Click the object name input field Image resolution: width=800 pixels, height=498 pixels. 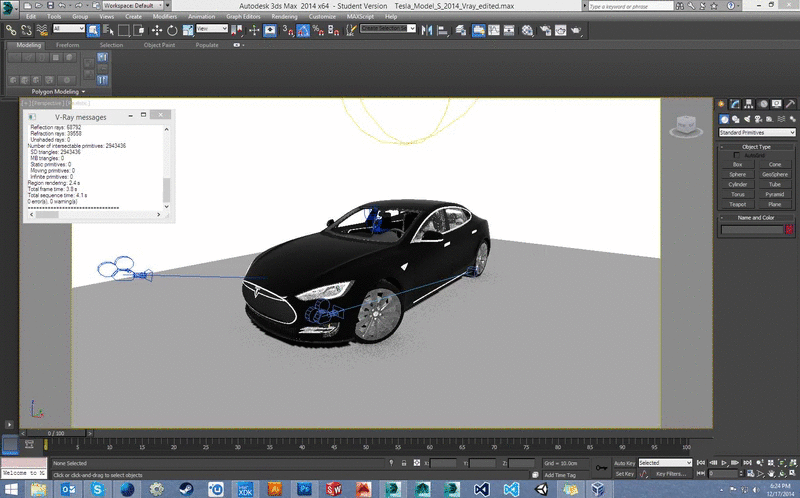pyautogui.click(x=752, y=230)
